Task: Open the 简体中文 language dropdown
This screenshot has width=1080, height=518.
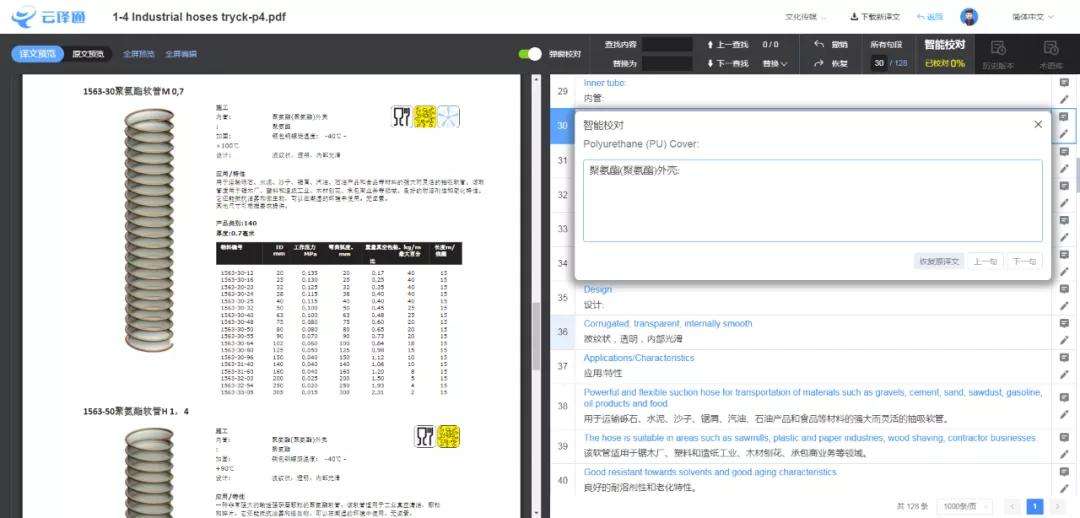Action: (x=1033, y=17)
